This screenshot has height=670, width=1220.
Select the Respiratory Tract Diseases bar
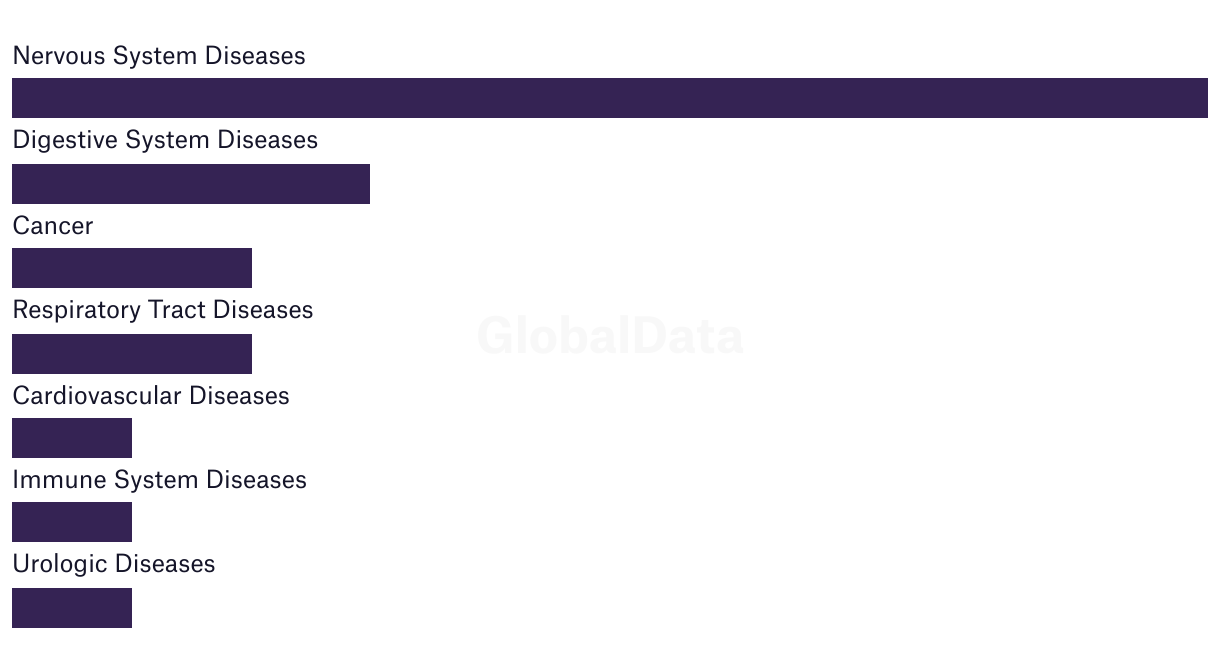[132, 354]
